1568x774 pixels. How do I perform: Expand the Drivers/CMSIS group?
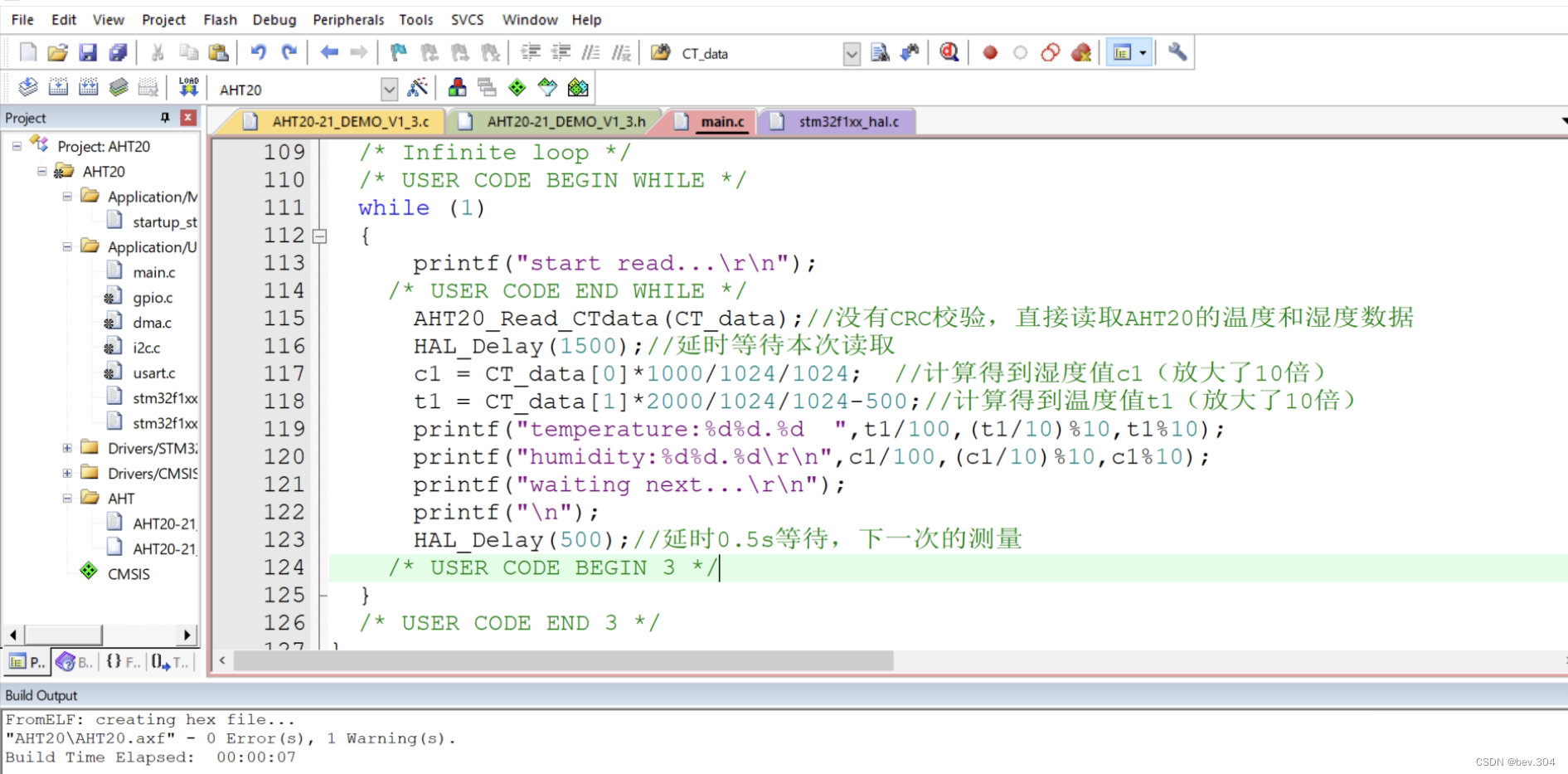pyautogui.click(x=67, y=473)
